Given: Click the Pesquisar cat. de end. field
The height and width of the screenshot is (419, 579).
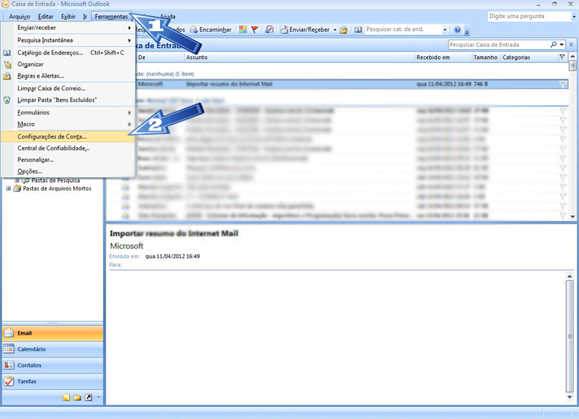Looking at the screenshot, I should point(403,30).
